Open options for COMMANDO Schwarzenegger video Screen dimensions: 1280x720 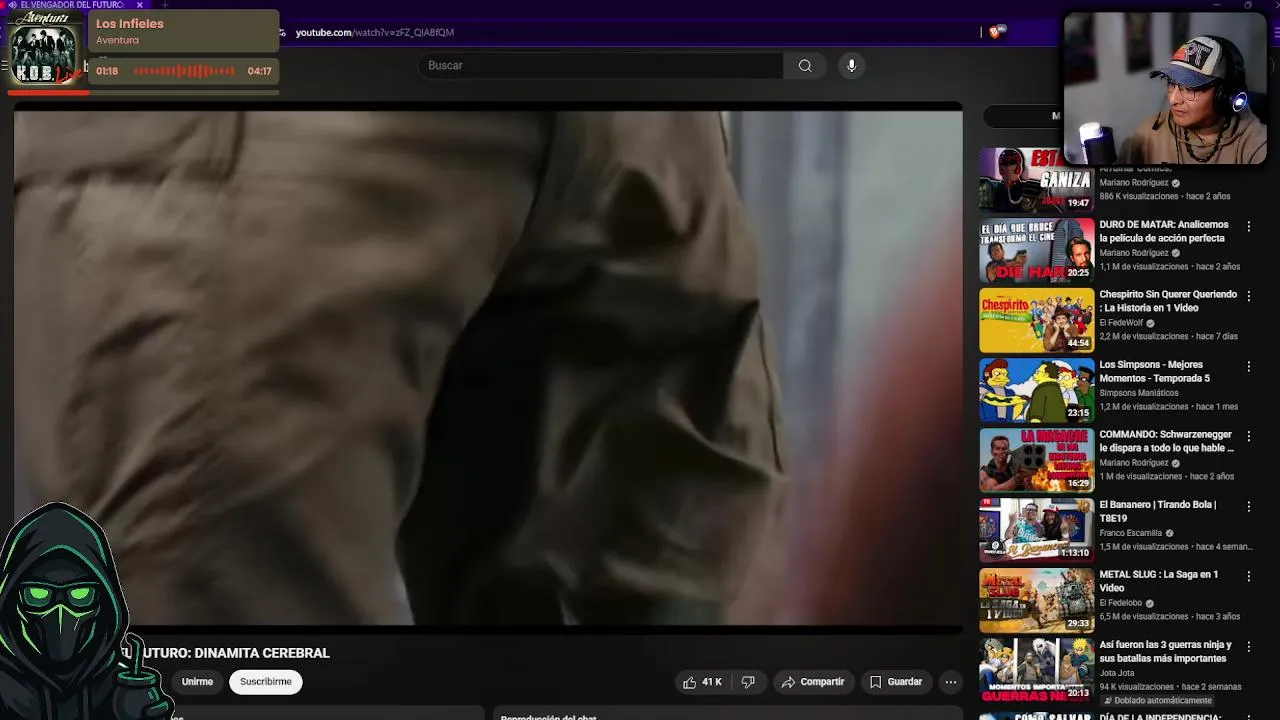(1248, 437)
